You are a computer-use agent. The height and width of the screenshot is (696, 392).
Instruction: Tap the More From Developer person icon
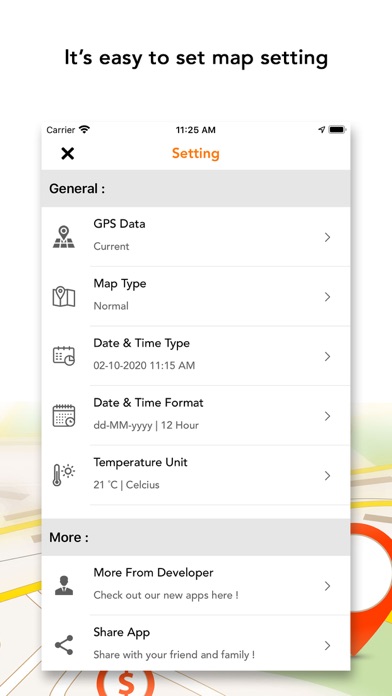64,585
